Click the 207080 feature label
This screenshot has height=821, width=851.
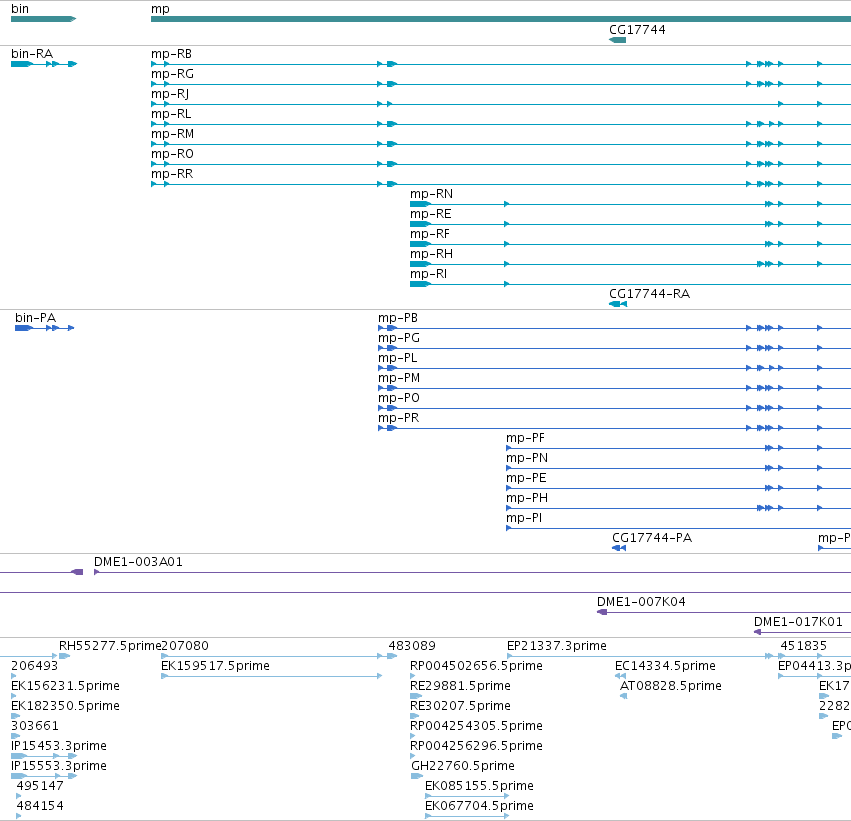[x=185, y=646]
